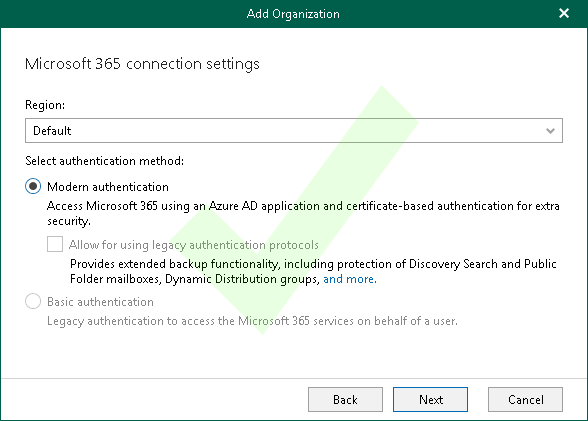Open the Region dropdown
Image resolution: width=588 pixels, height=421 pixels.
pyautogui.click(x=294, y=130)
